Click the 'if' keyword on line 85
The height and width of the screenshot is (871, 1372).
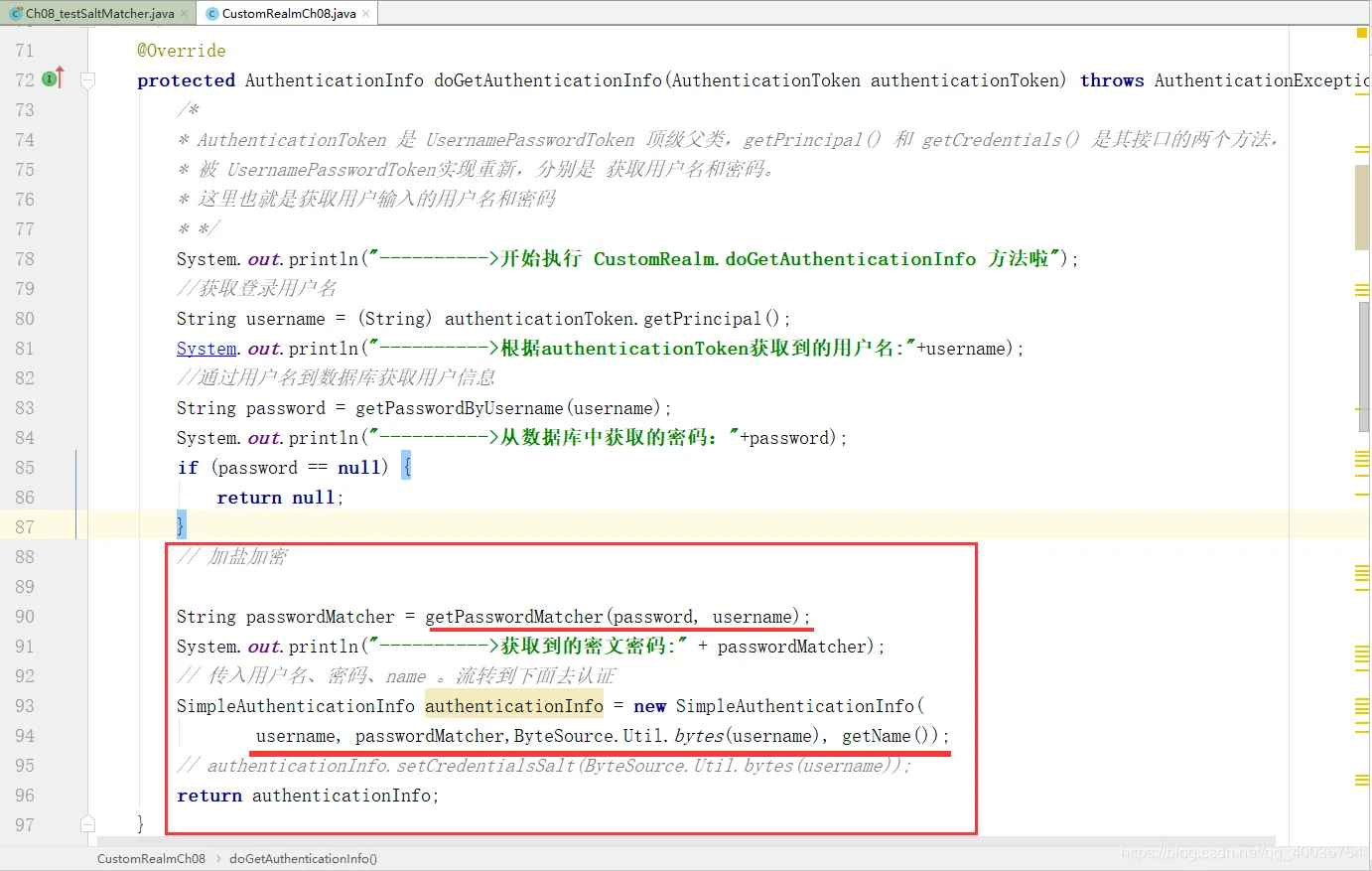(188, 468)
